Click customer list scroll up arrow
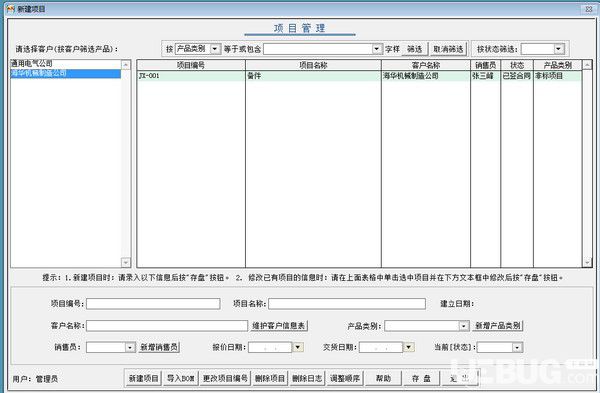Screen dimensions: 600x393 (x=126, y=65)
